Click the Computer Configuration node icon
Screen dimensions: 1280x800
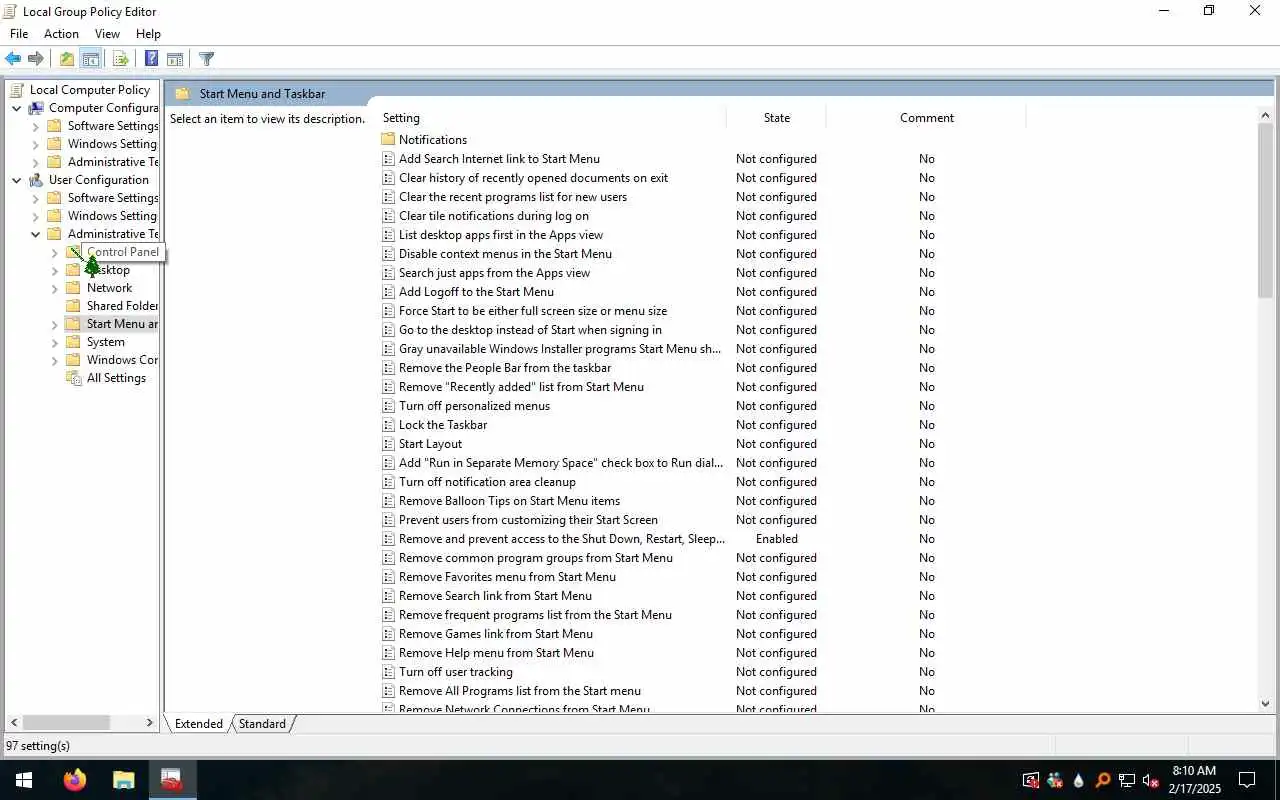37,108
